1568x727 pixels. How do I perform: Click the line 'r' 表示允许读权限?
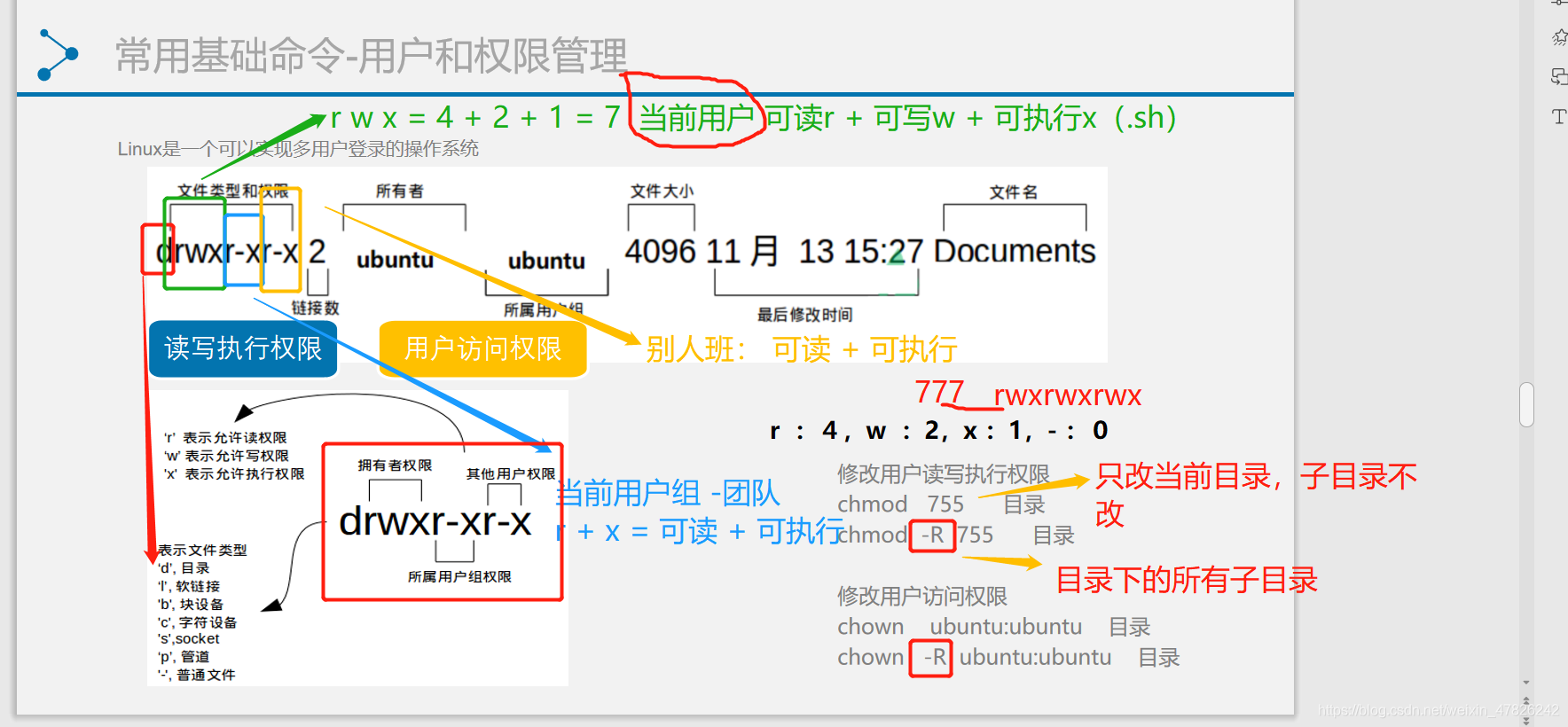225,438
